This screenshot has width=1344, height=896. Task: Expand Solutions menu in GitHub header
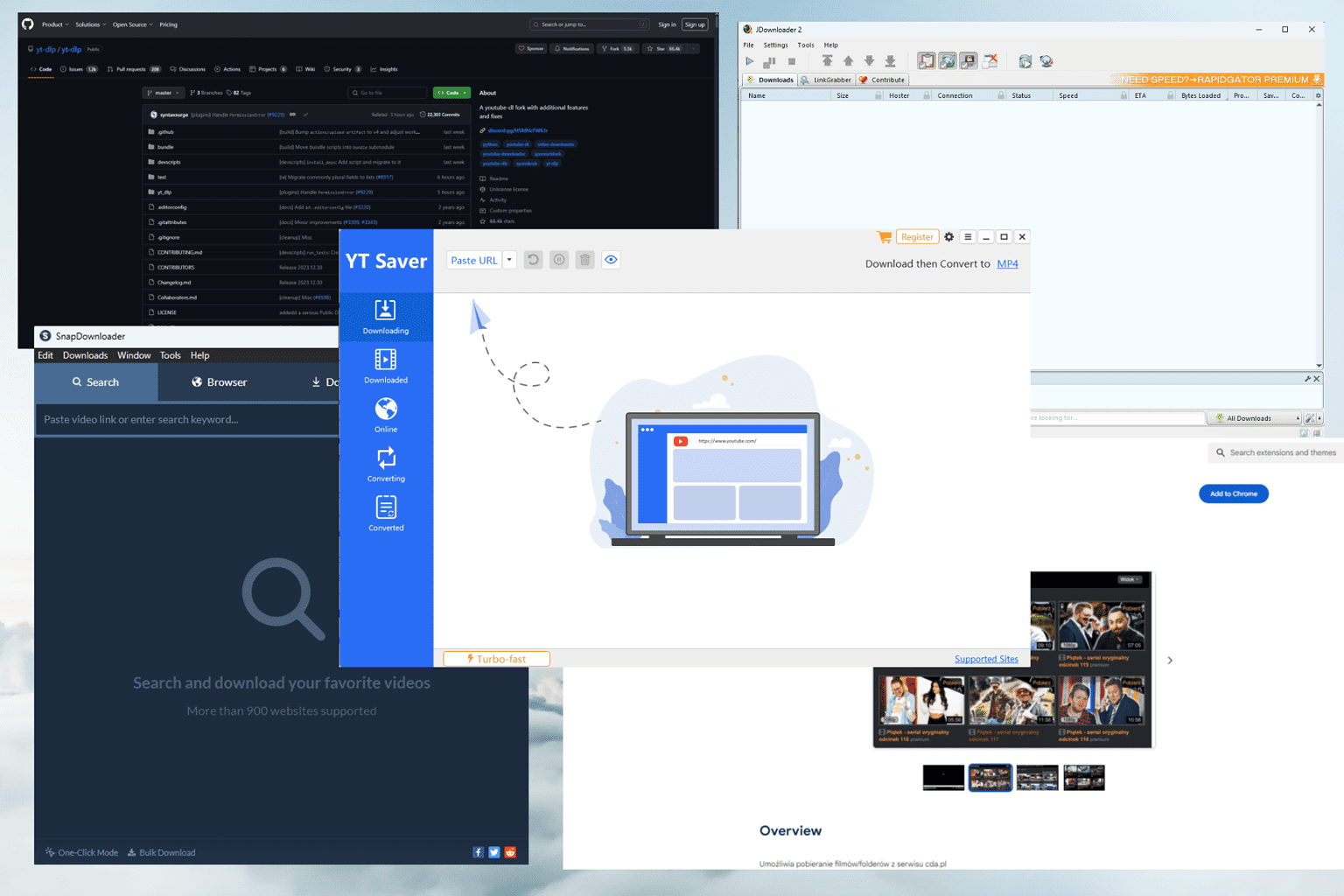coord(90,24)
